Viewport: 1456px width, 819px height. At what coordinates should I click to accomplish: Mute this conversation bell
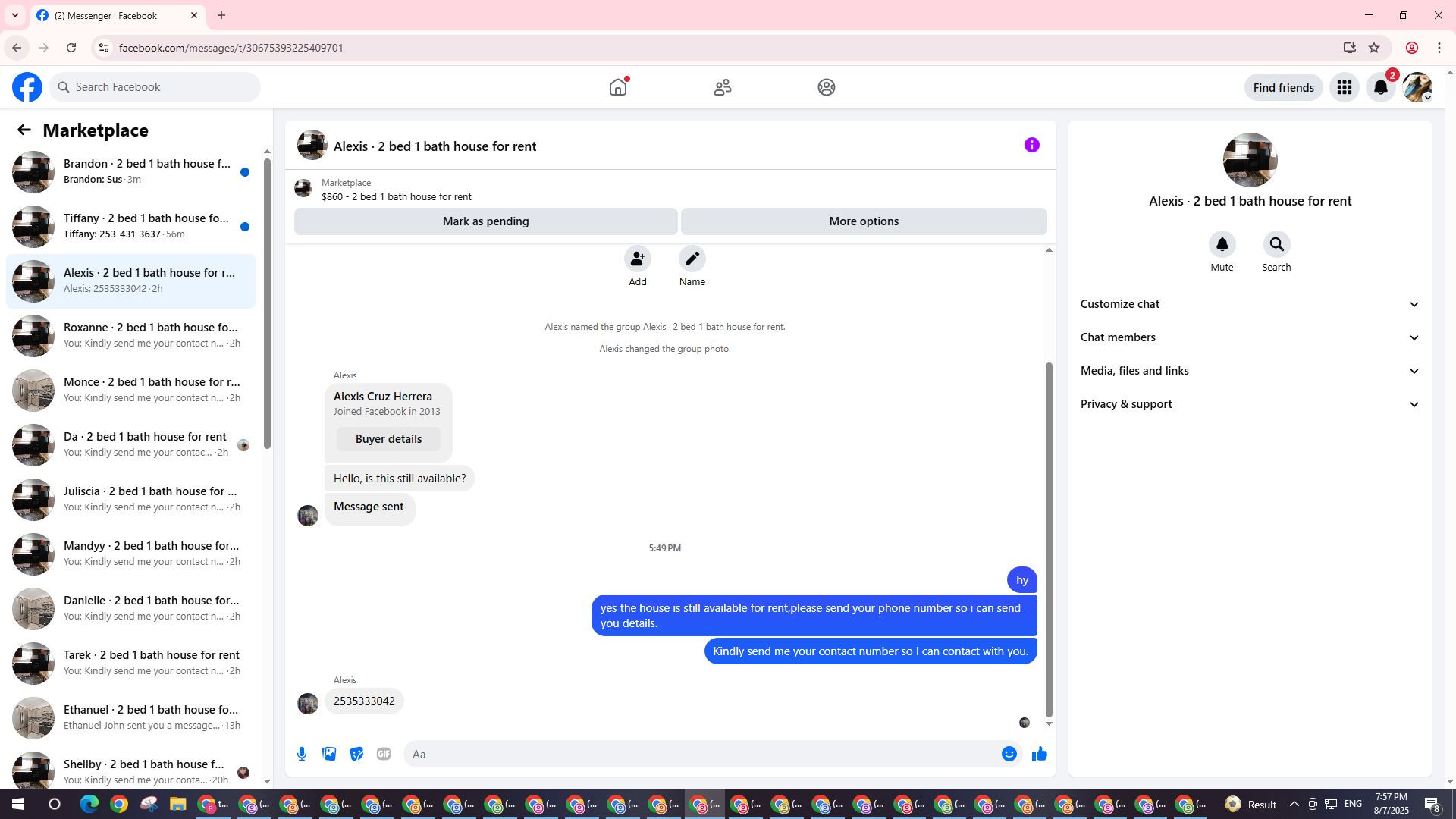(x=1222, y=244)
